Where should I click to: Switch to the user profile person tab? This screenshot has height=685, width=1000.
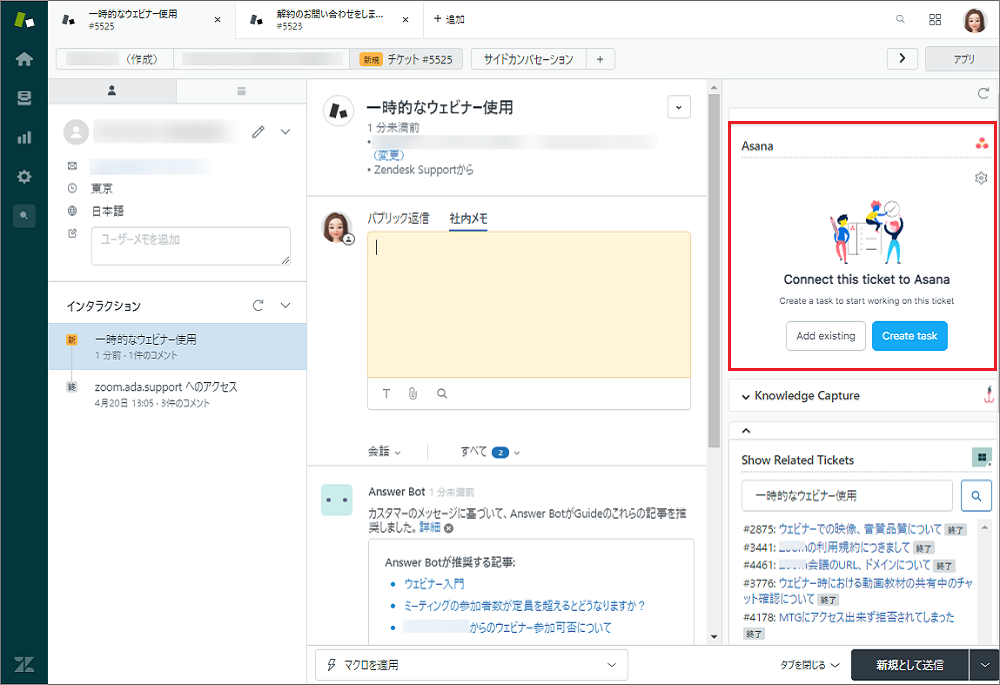pos(112,91)
